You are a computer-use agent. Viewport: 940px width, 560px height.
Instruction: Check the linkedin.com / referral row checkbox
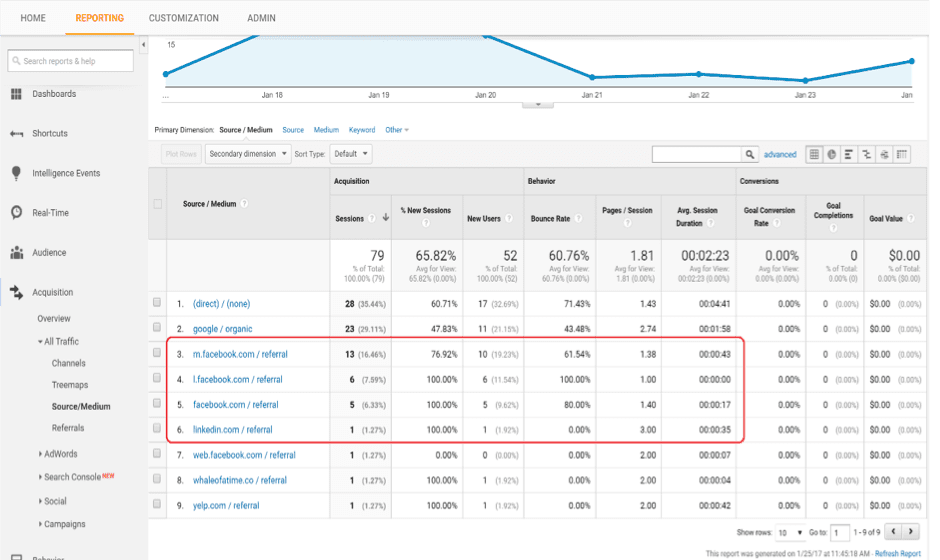(x=157, y=429)
